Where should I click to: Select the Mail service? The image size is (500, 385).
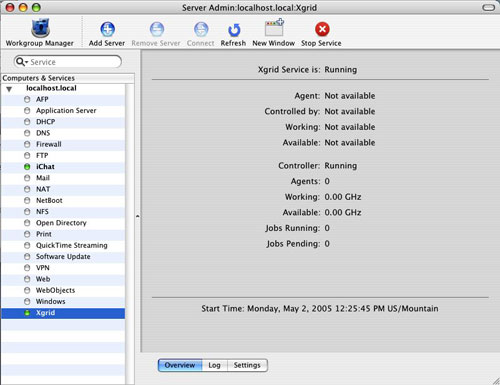click(x=63, y=178)
